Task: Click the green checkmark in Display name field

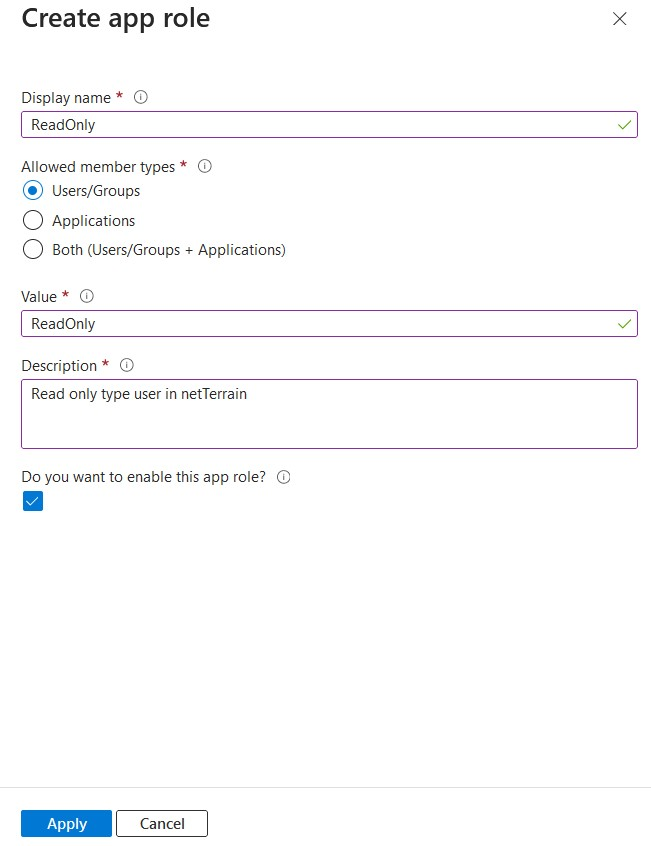Action: point(625,125)
